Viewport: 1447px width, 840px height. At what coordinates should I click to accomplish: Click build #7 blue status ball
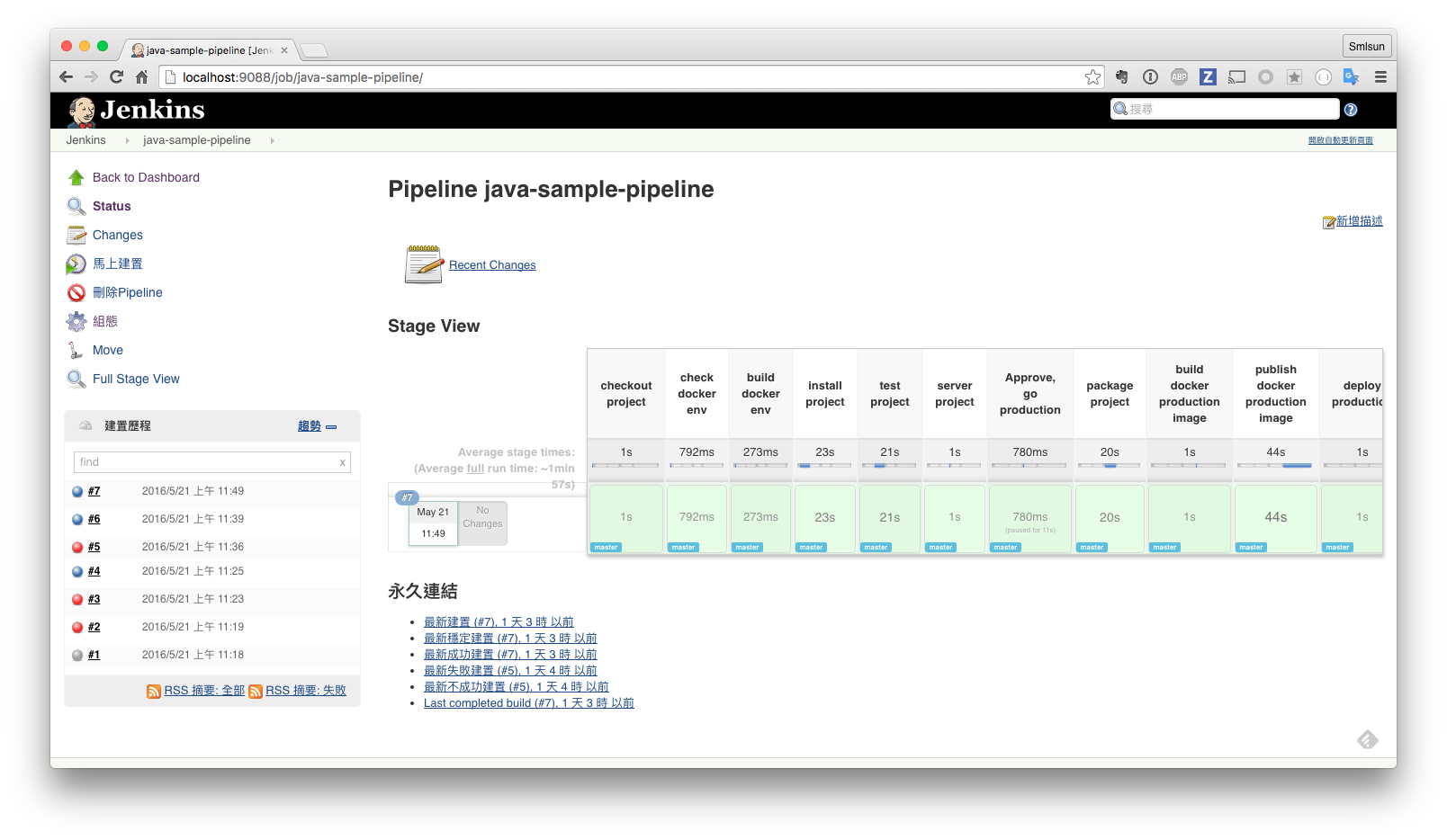pos(77,492)
